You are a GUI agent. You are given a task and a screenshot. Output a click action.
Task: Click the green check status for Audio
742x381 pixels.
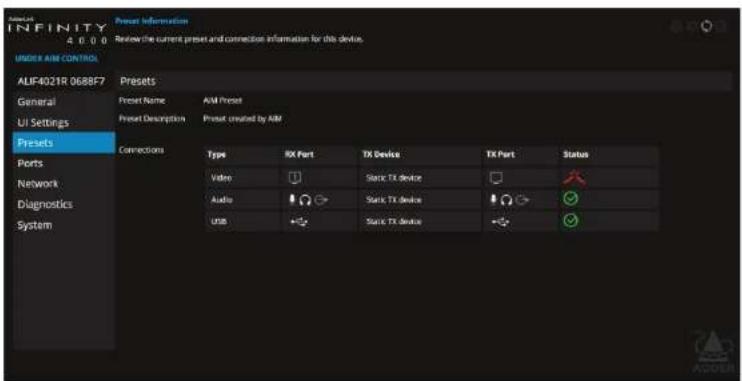(571, 199)
